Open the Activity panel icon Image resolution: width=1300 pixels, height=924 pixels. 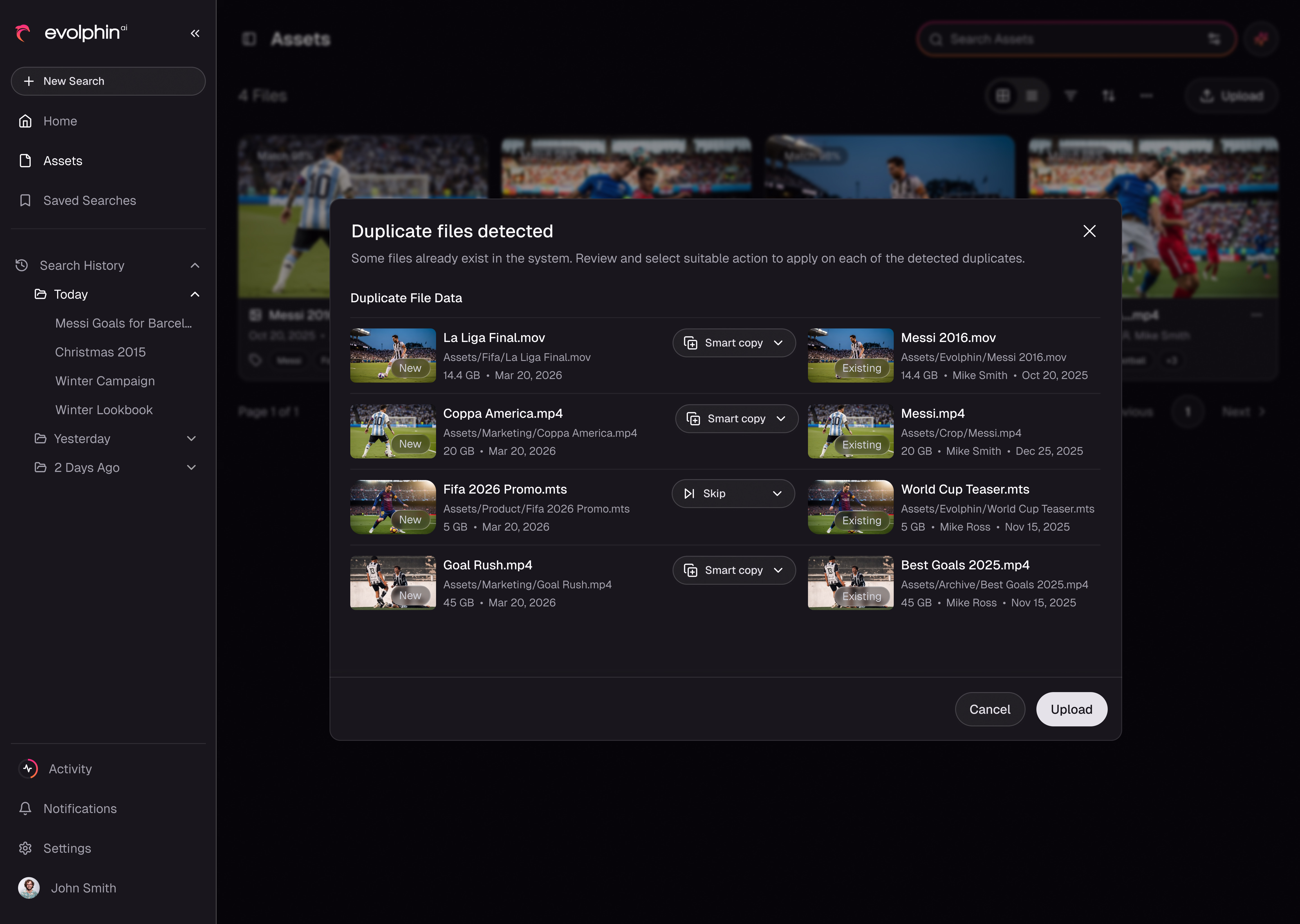28,769
